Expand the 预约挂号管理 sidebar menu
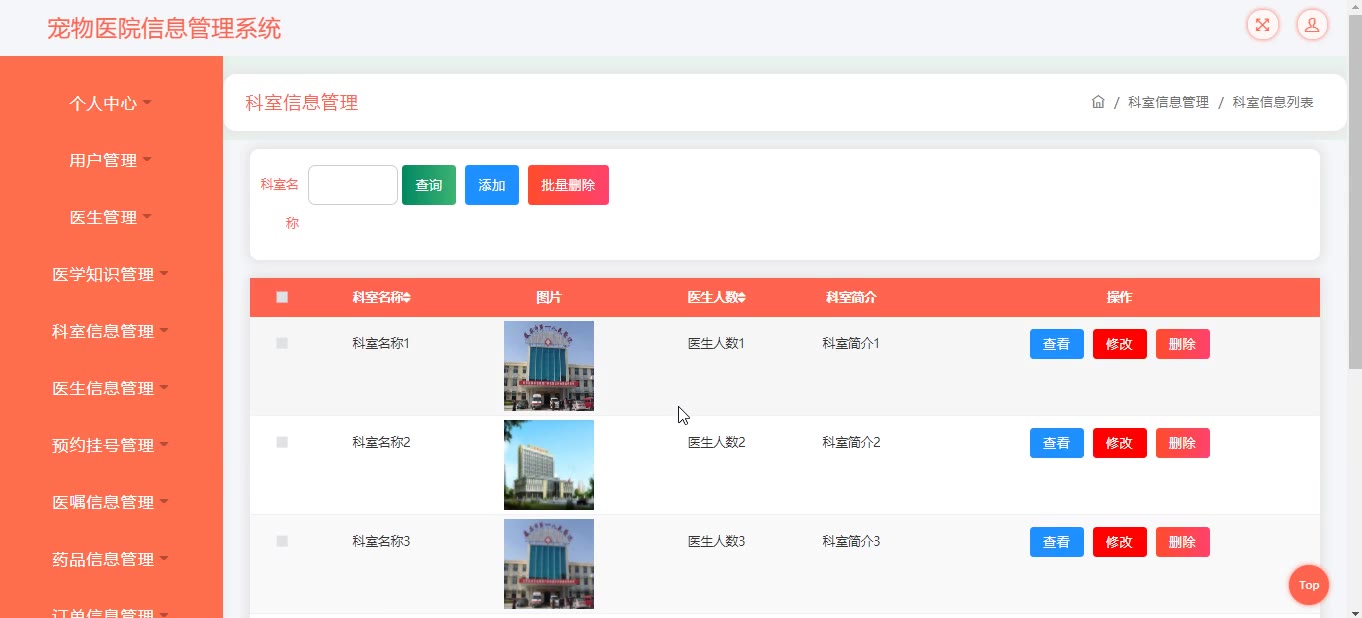This screenshot has width=1362, height=618. click(110, 445)
